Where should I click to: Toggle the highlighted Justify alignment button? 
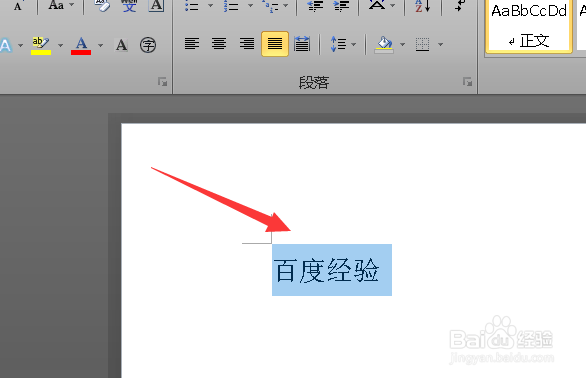(x=275, y=44)
